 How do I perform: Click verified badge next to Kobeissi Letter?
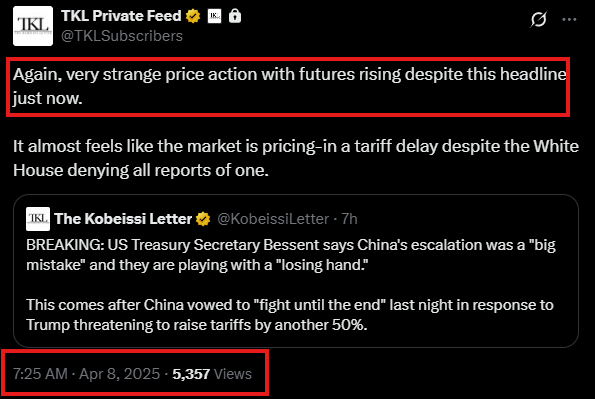tap(203, 219)
